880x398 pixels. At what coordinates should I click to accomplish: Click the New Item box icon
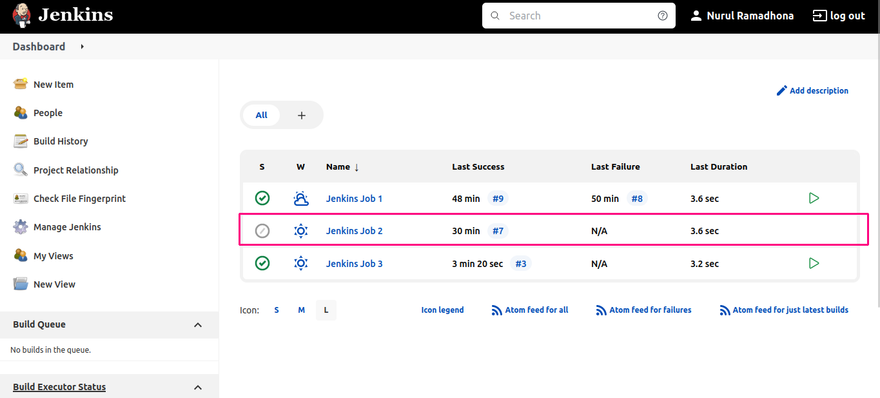pos(21,84)
